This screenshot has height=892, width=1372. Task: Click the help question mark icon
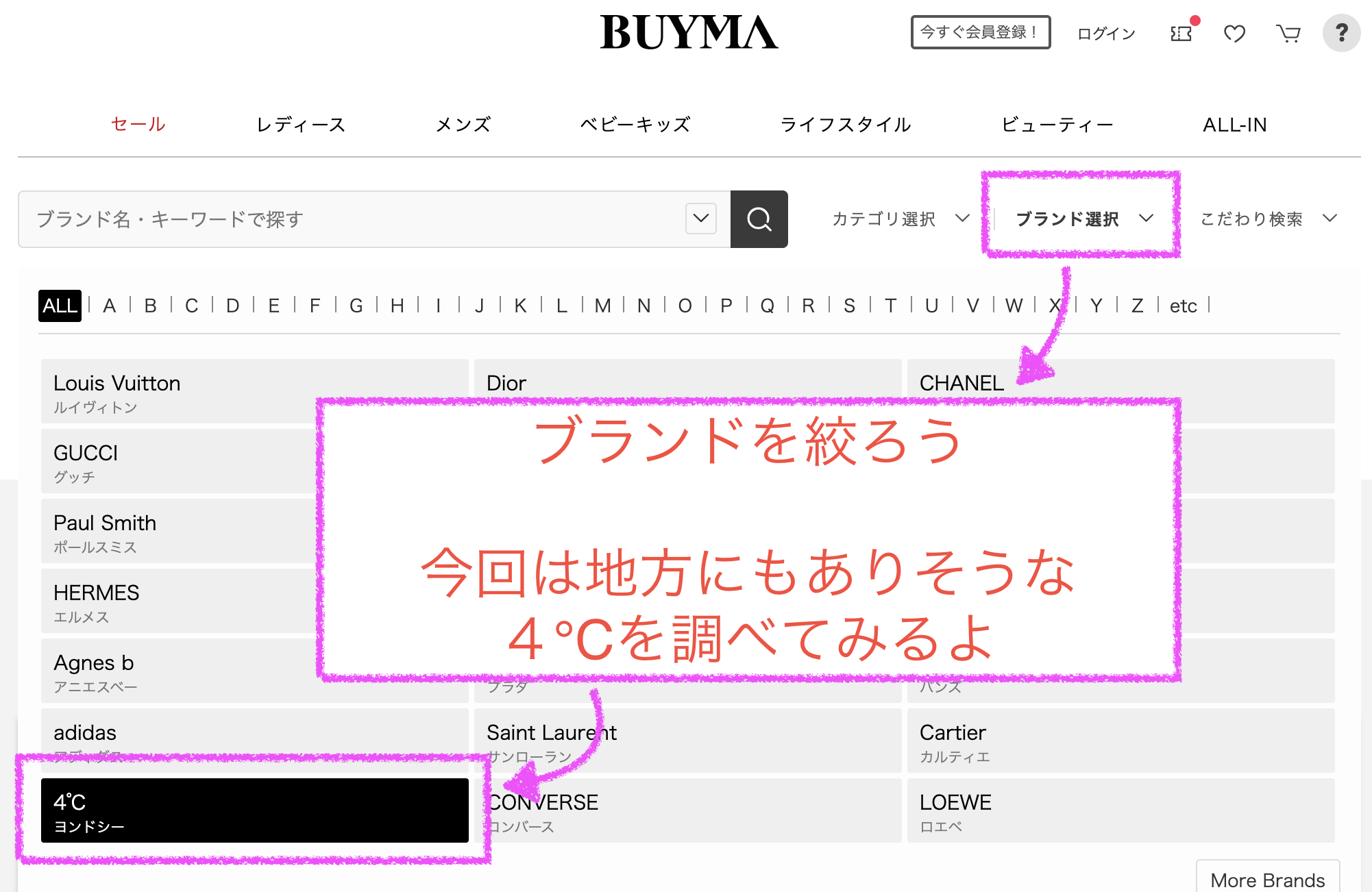[x=1341, y=32]
